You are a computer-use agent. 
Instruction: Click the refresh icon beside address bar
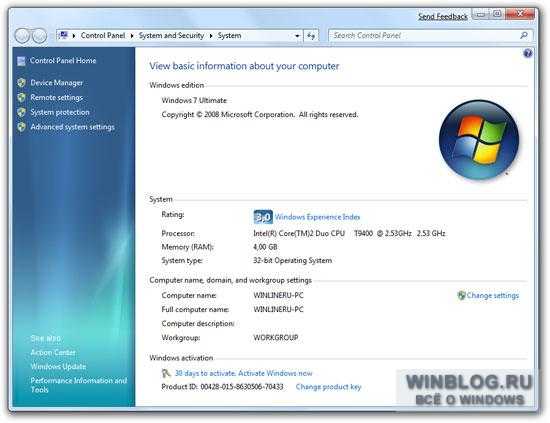pos(311,35)
